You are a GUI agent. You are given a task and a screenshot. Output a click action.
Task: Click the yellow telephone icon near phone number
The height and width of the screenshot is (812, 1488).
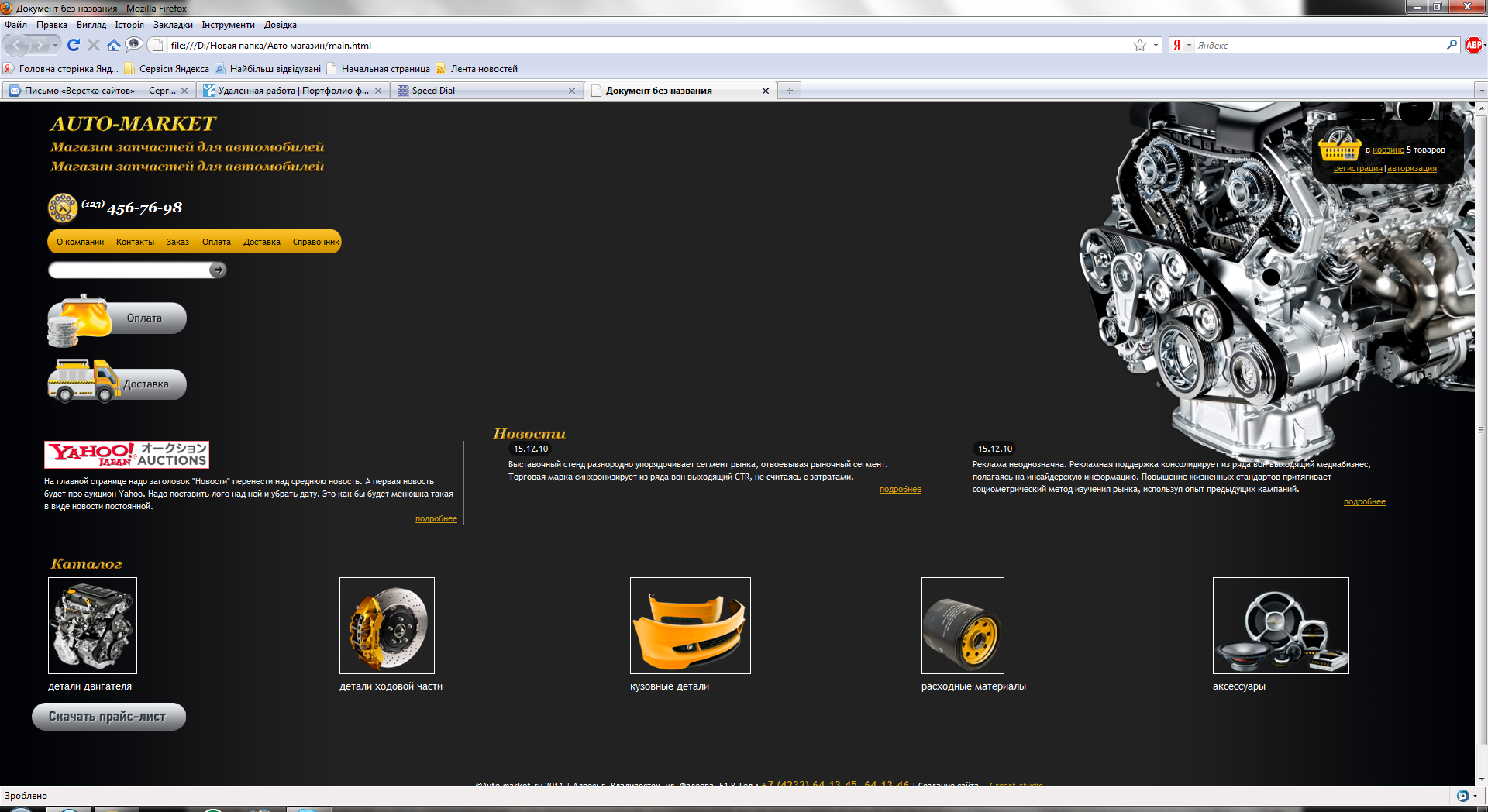[63, 208]
